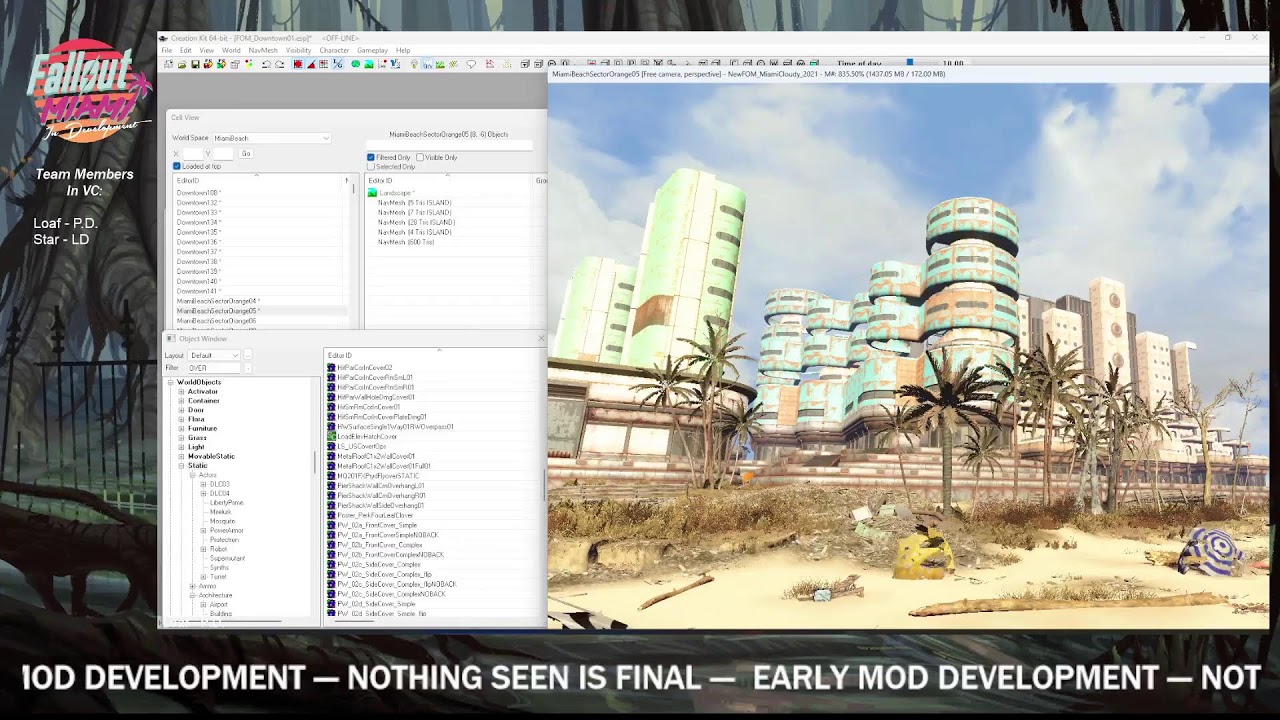Select MetalRoofC1x2WallCover01 object

click(376, 456)
